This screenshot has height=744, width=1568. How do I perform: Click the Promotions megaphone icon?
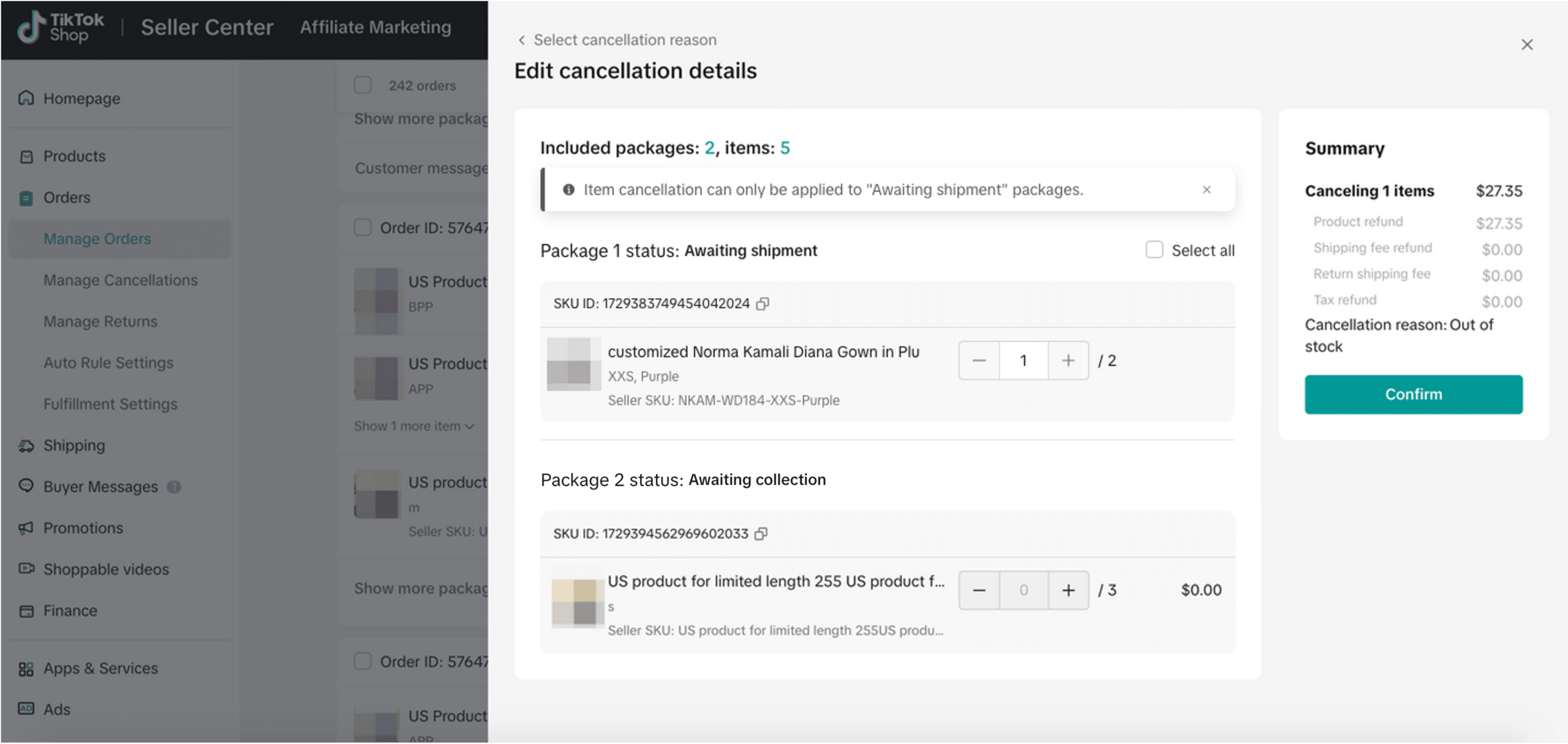point(26,528)
